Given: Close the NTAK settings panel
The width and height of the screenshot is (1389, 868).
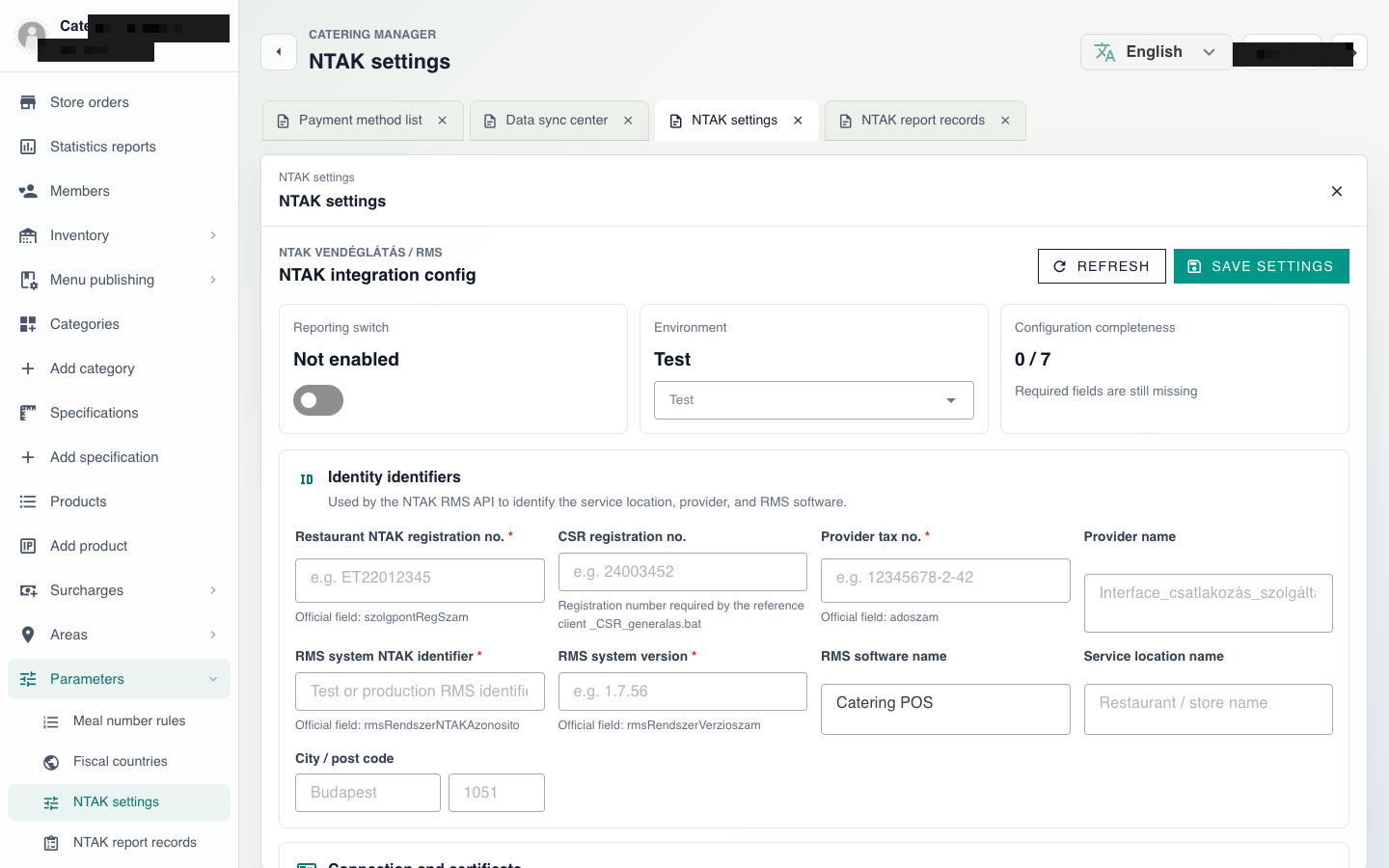Looking at the screenshot, I should coord(1337,191).
